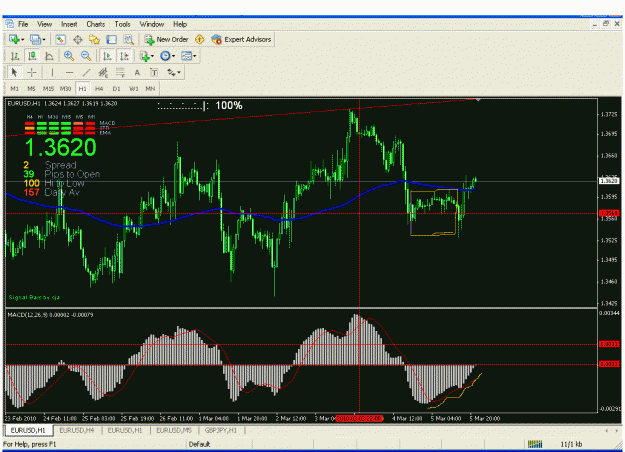This screenshot has height=452, width=625.
Task: Open the Templates dropdown
Action: 189,56
